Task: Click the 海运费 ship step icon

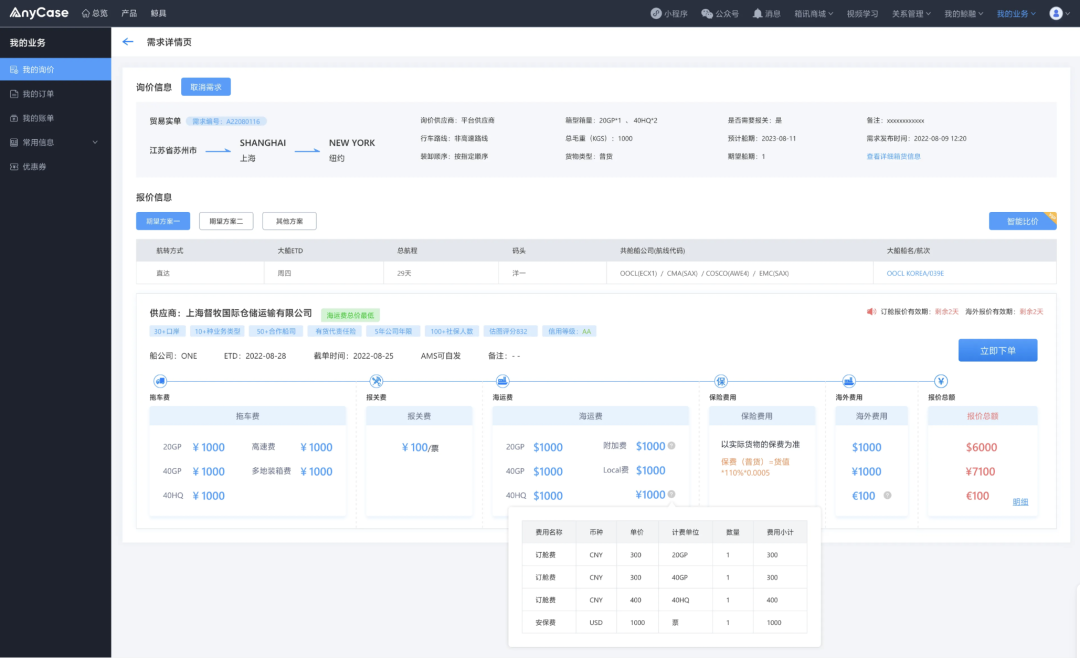Action: pos(503,380)
